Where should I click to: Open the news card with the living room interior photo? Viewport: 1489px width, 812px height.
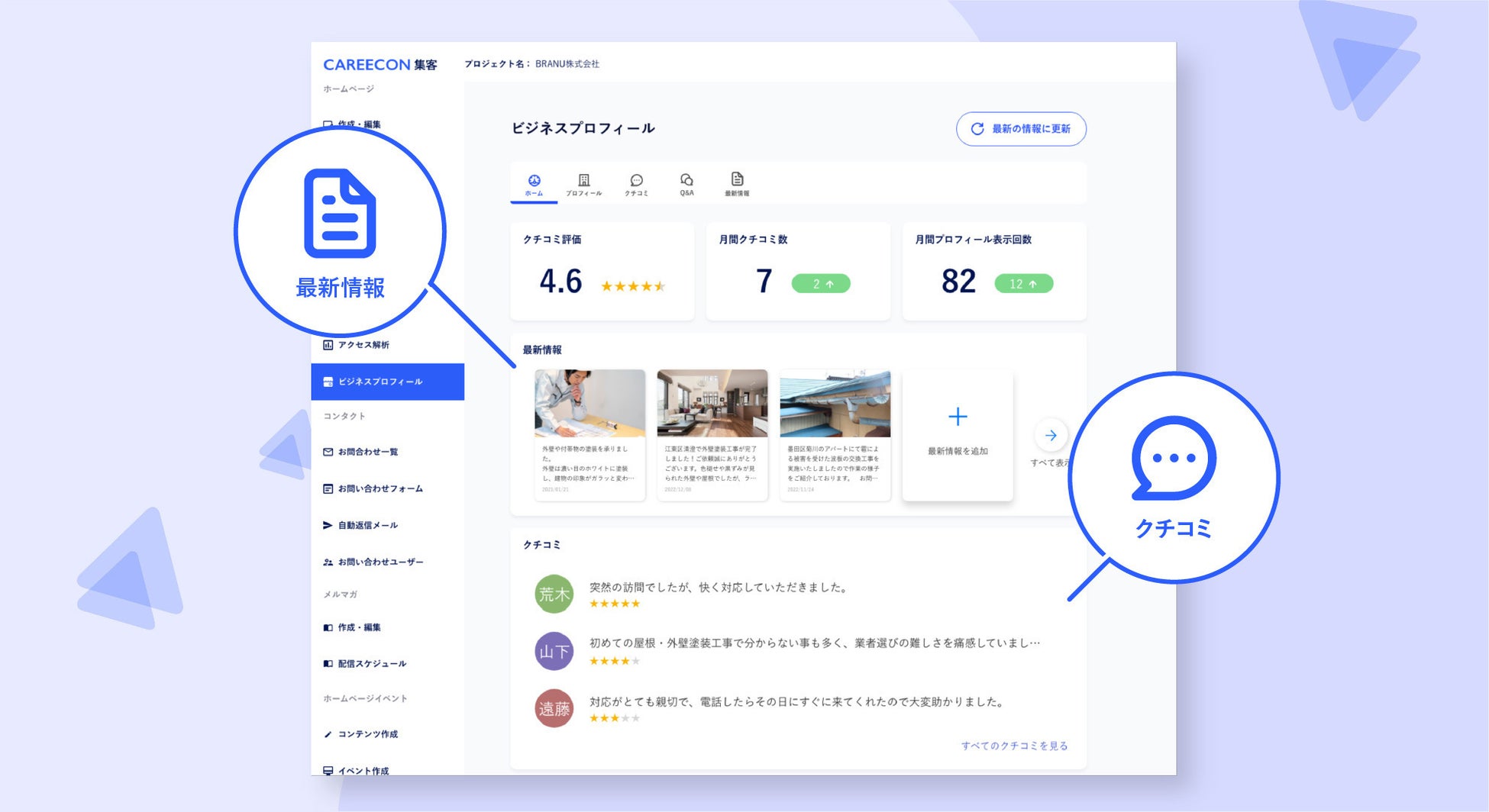(x=712, y=435)
